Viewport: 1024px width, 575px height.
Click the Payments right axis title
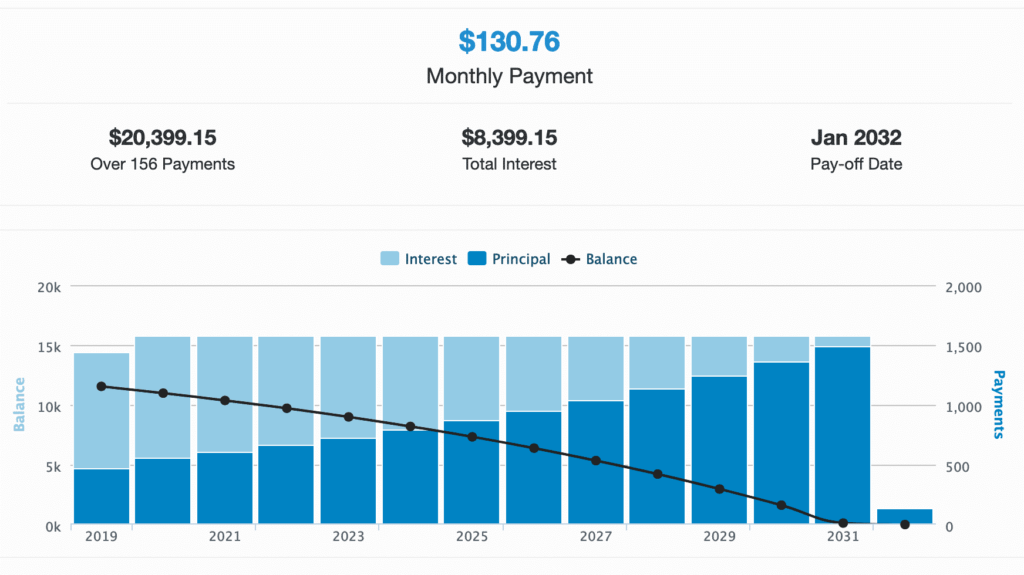999,404
